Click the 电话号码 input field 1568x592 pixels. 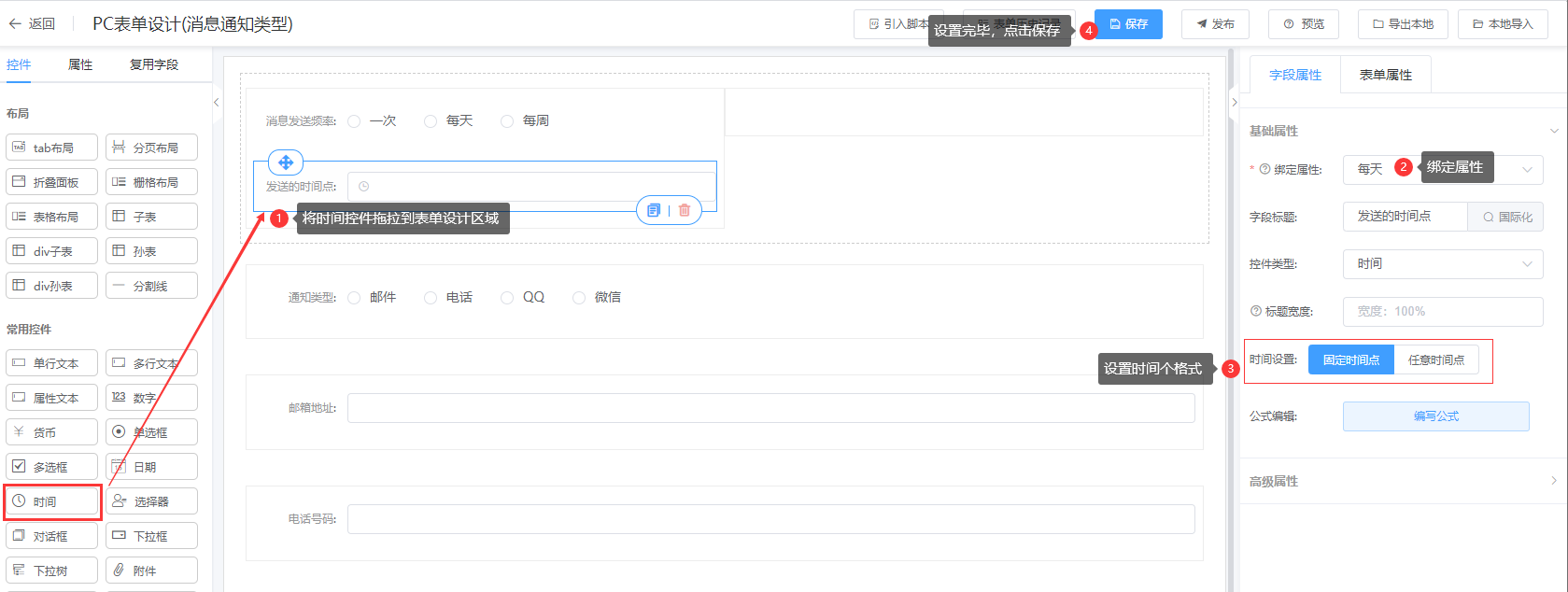771,519
